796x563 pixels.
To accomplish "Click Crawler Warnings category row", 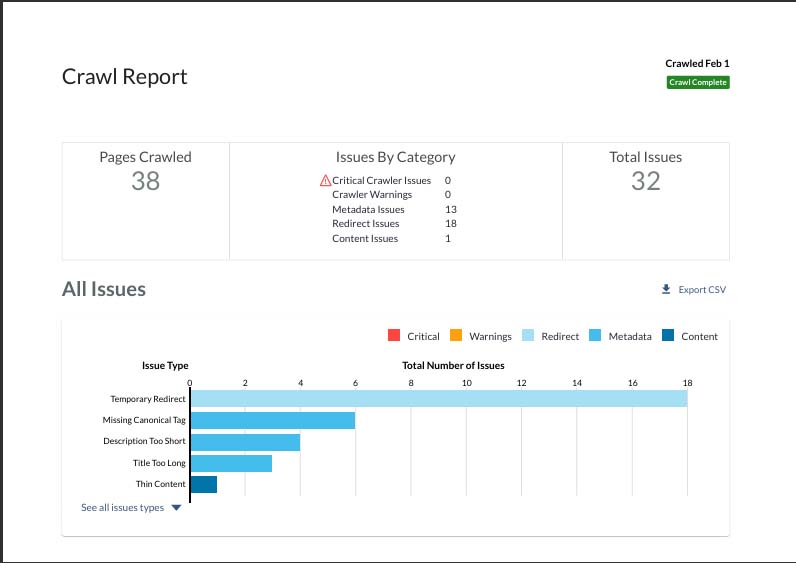I will tap(391, 194).
